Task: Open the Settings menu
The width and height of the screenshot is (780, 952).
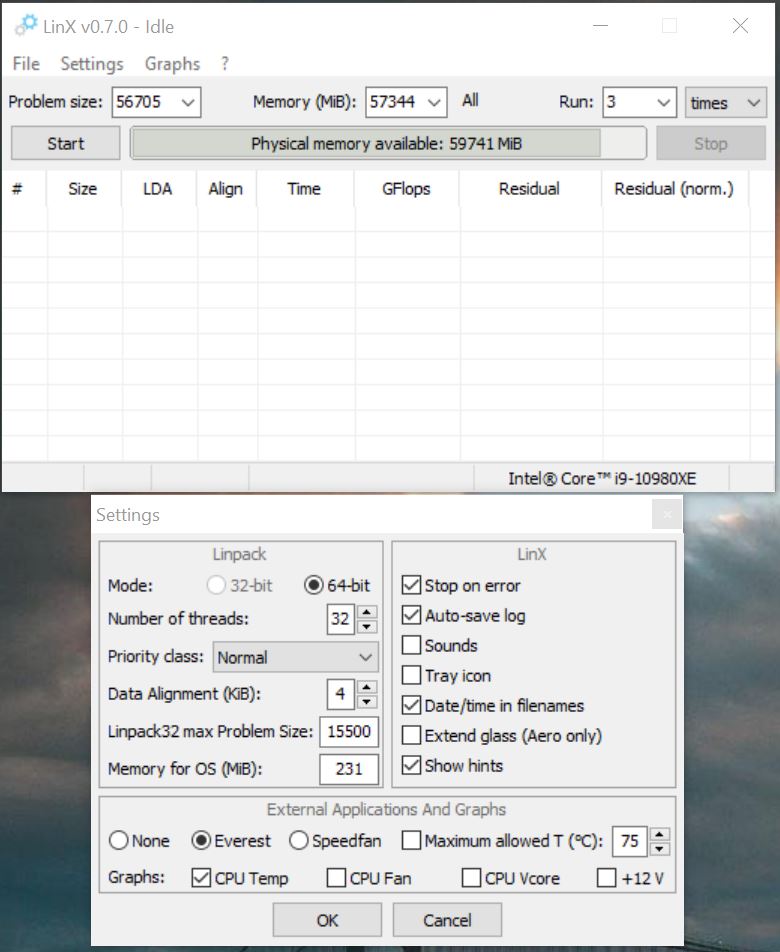Action: 92,64
